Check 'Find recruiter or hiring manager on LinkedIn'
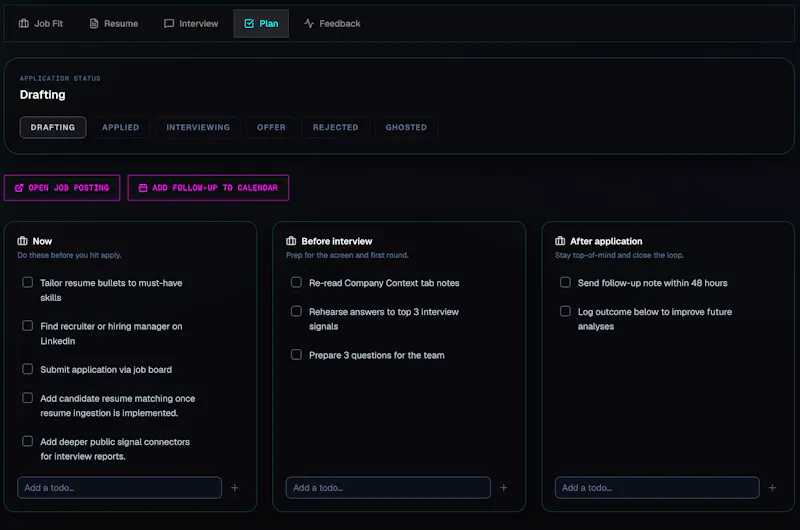The width and height of the screenshot is (800, 530). click(x=28, y=326)
